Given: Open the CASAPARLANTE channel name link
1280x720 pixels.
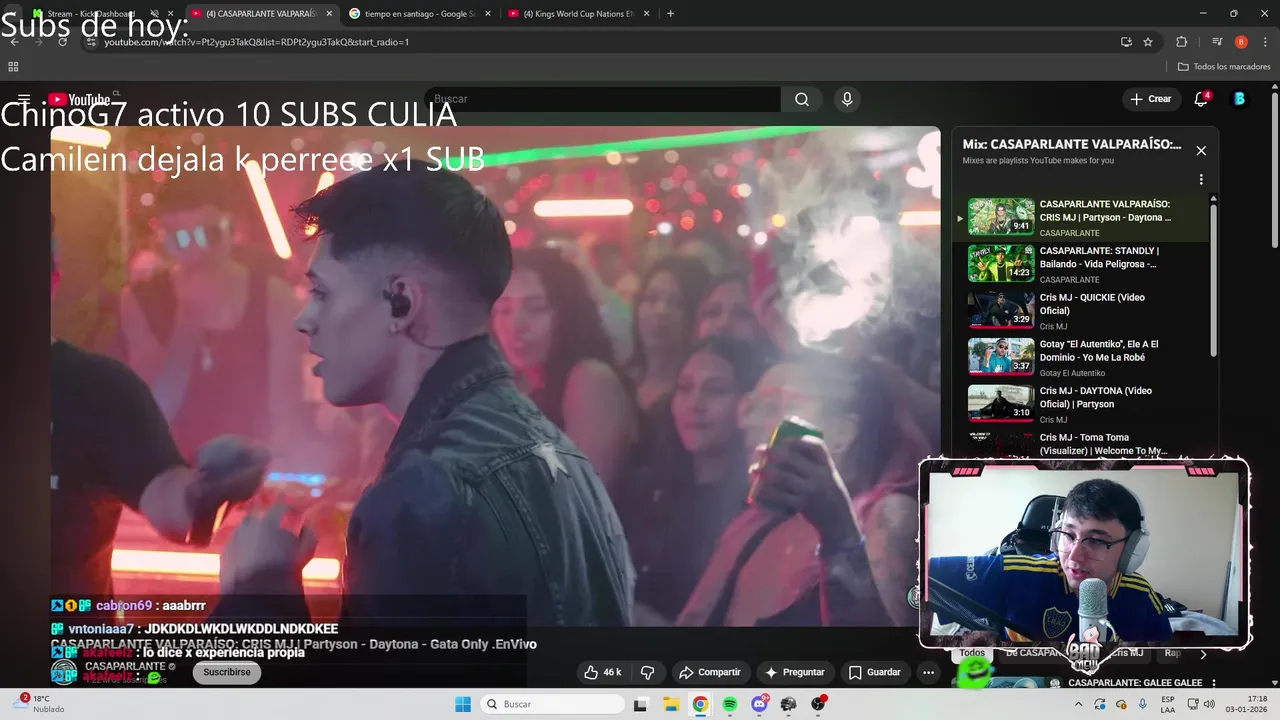Looking at the screenshot, I should click(125, 666).
